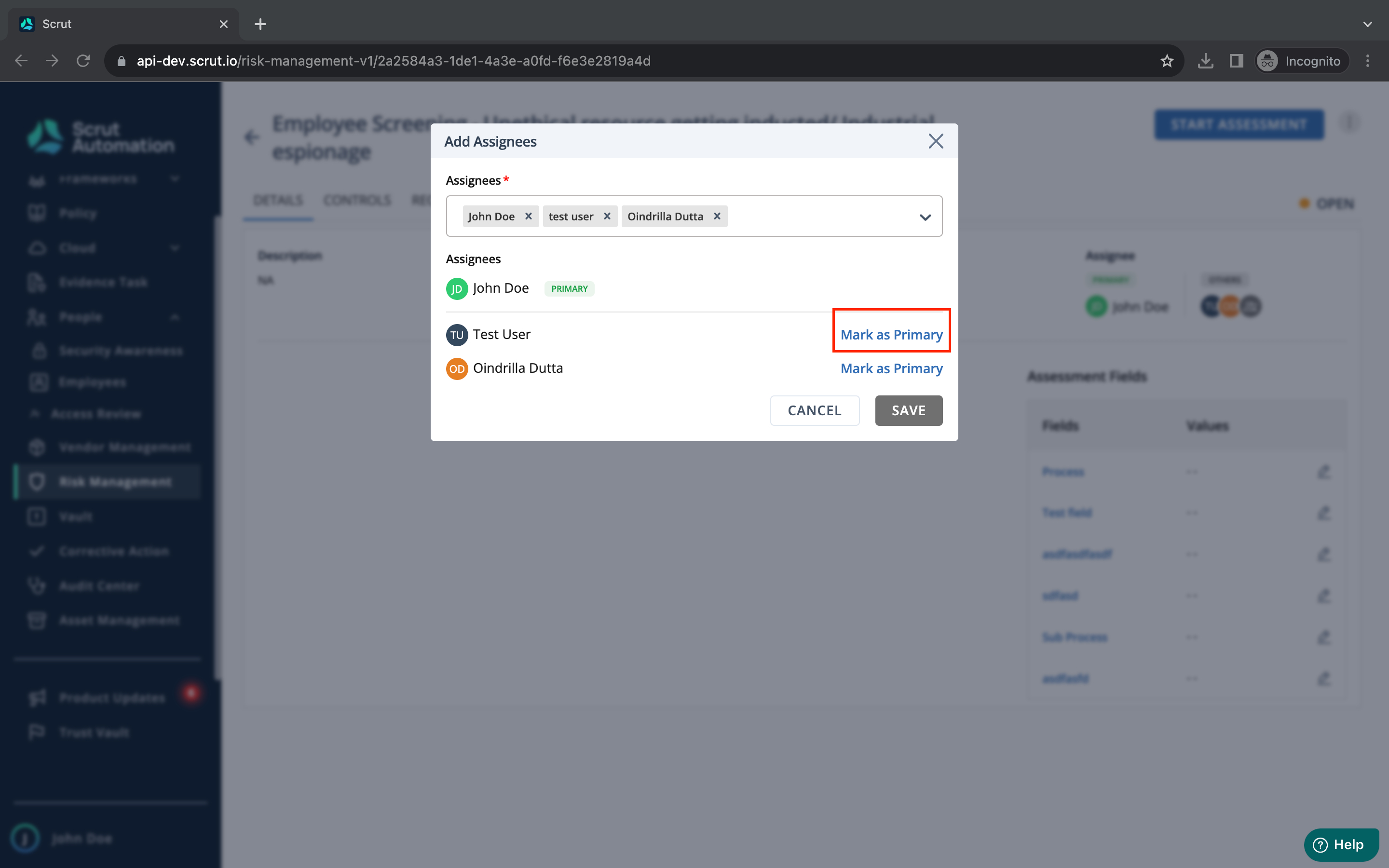Click the Scrut Automation logo
The height and width of the screenshot is (868, 1389).
(100, 137)
